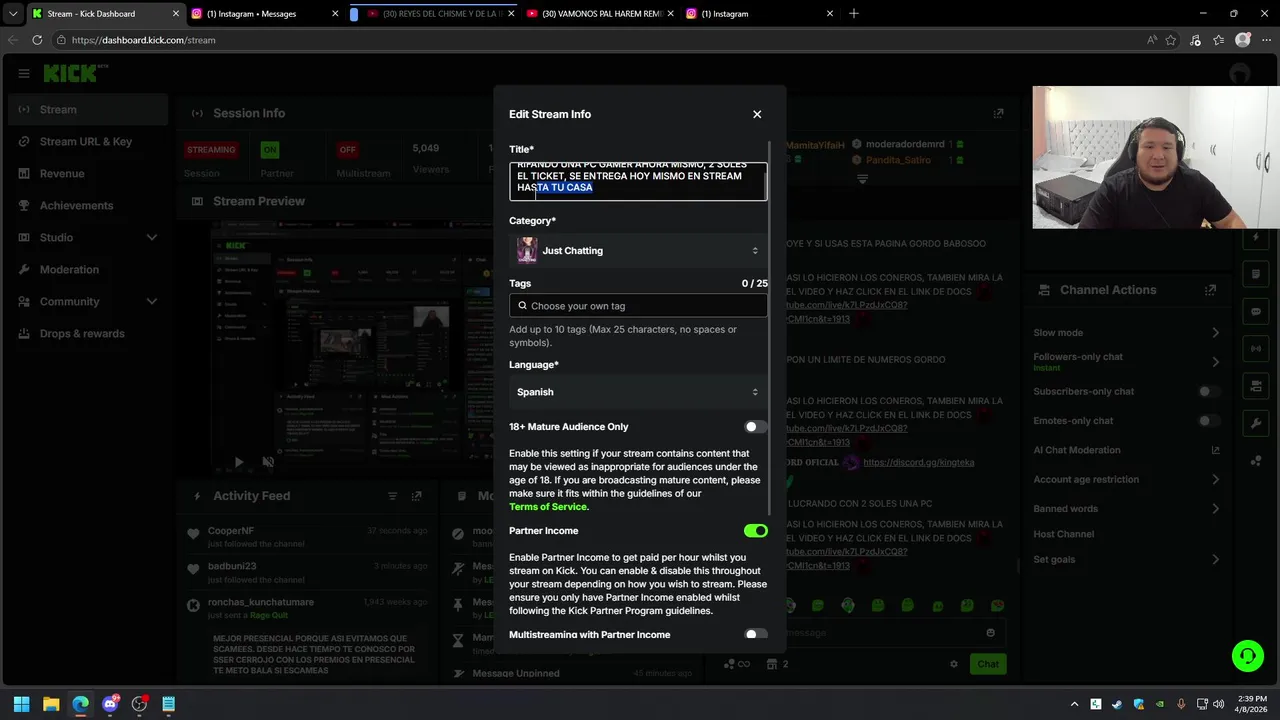The image size is (1280, 720).
Task: Open the notes panel icon on right rail
Action: 1256,274
